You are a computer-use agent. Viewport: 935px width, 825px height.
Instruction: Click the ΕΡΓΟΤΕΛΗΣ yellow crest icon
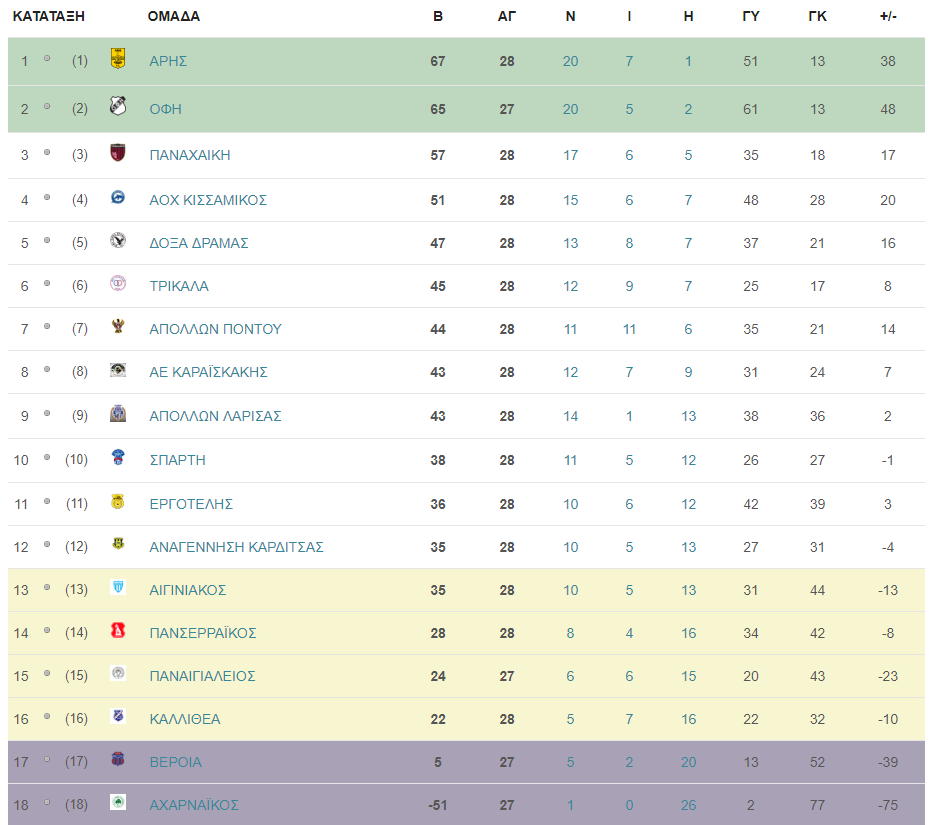[118, 501]
